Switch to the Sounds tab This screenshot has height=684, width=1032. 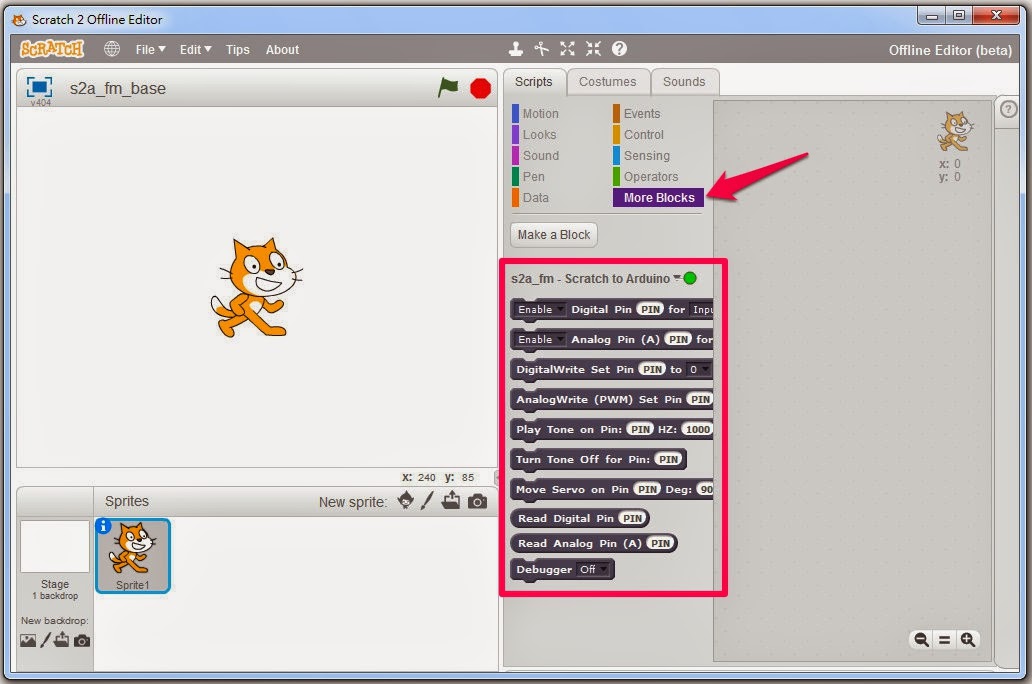tap(684, 82)
